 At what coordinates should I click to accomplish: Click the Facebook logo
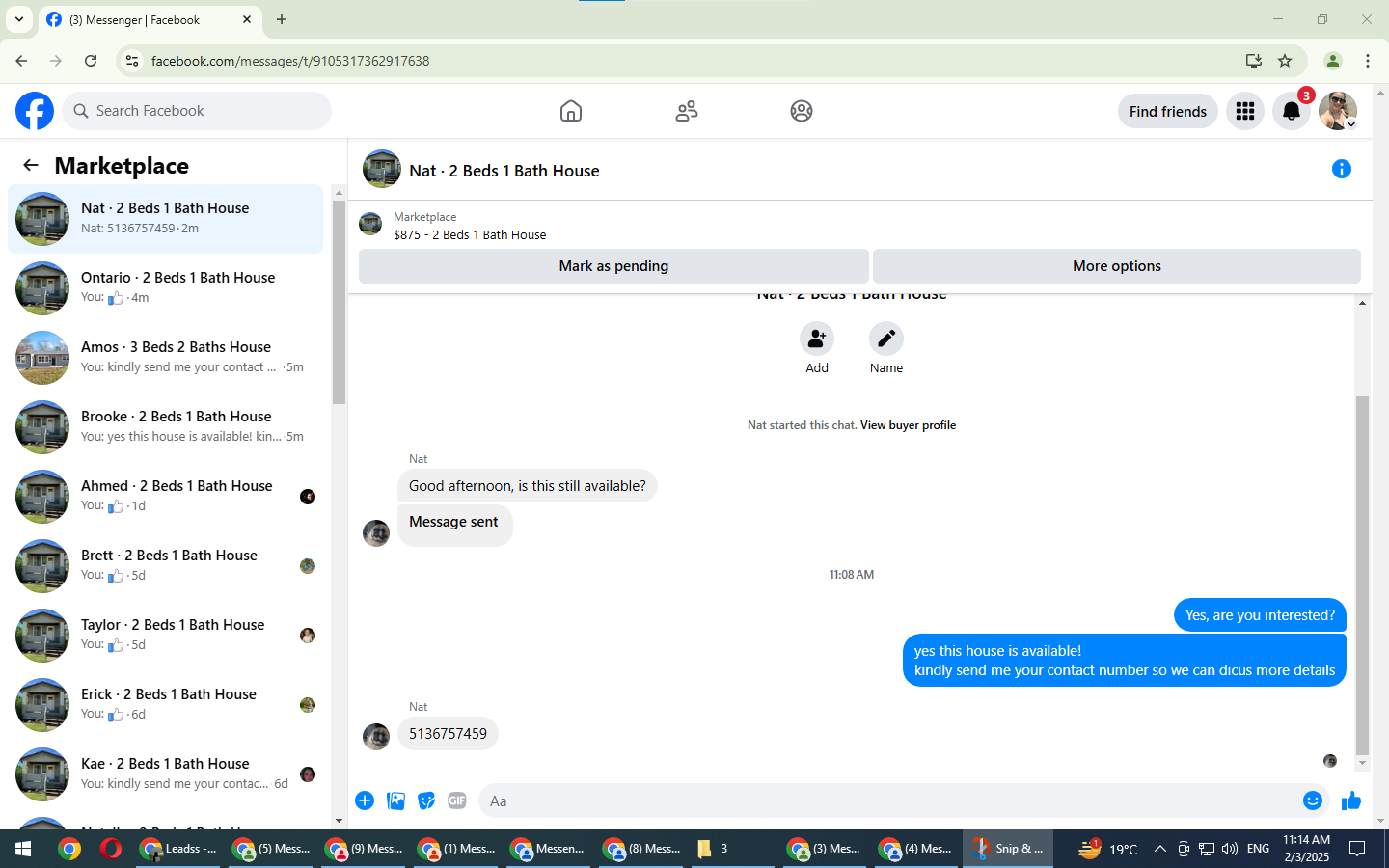tap(35, 111)
